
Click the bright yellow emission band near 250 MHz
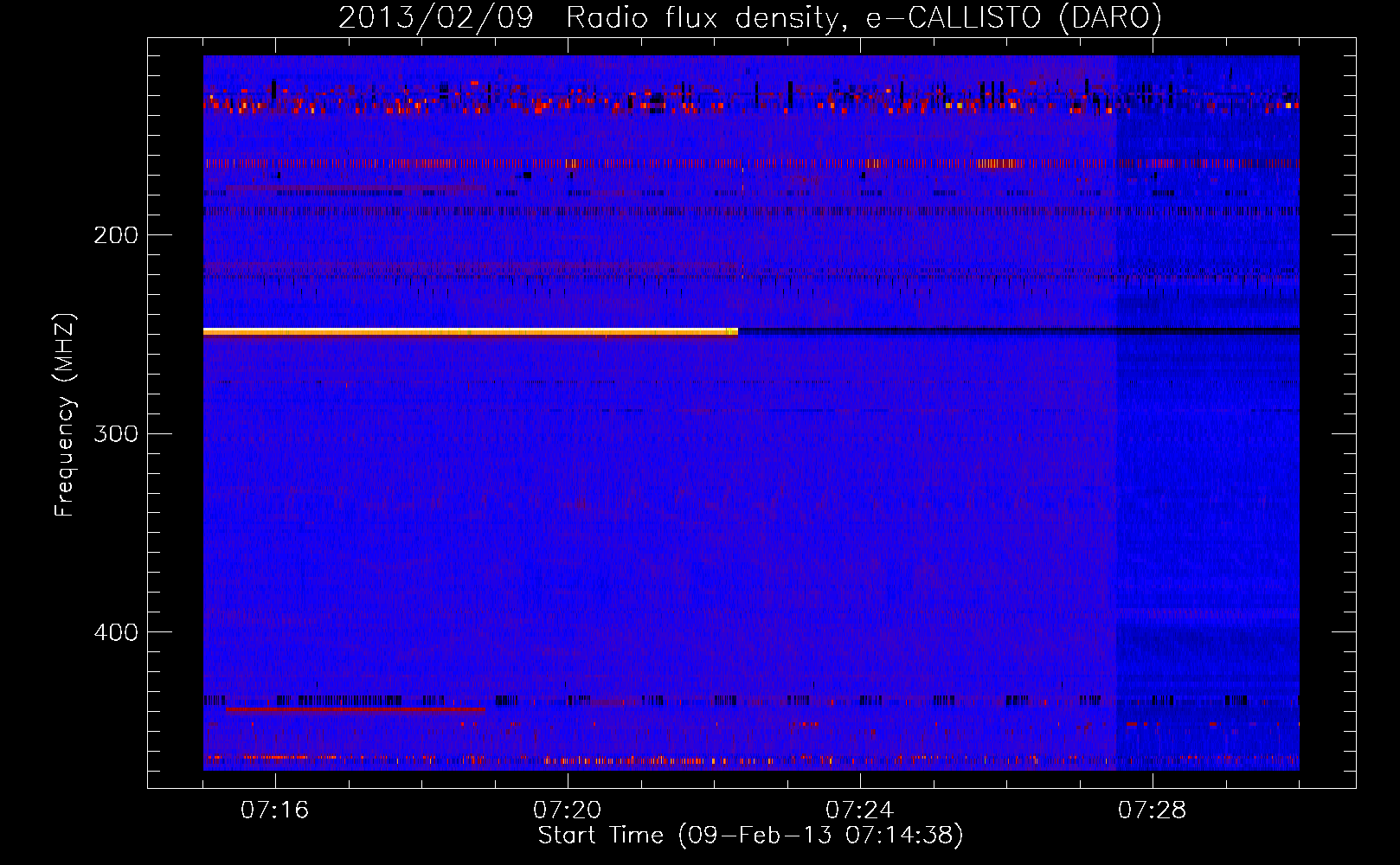click(470, 331)
